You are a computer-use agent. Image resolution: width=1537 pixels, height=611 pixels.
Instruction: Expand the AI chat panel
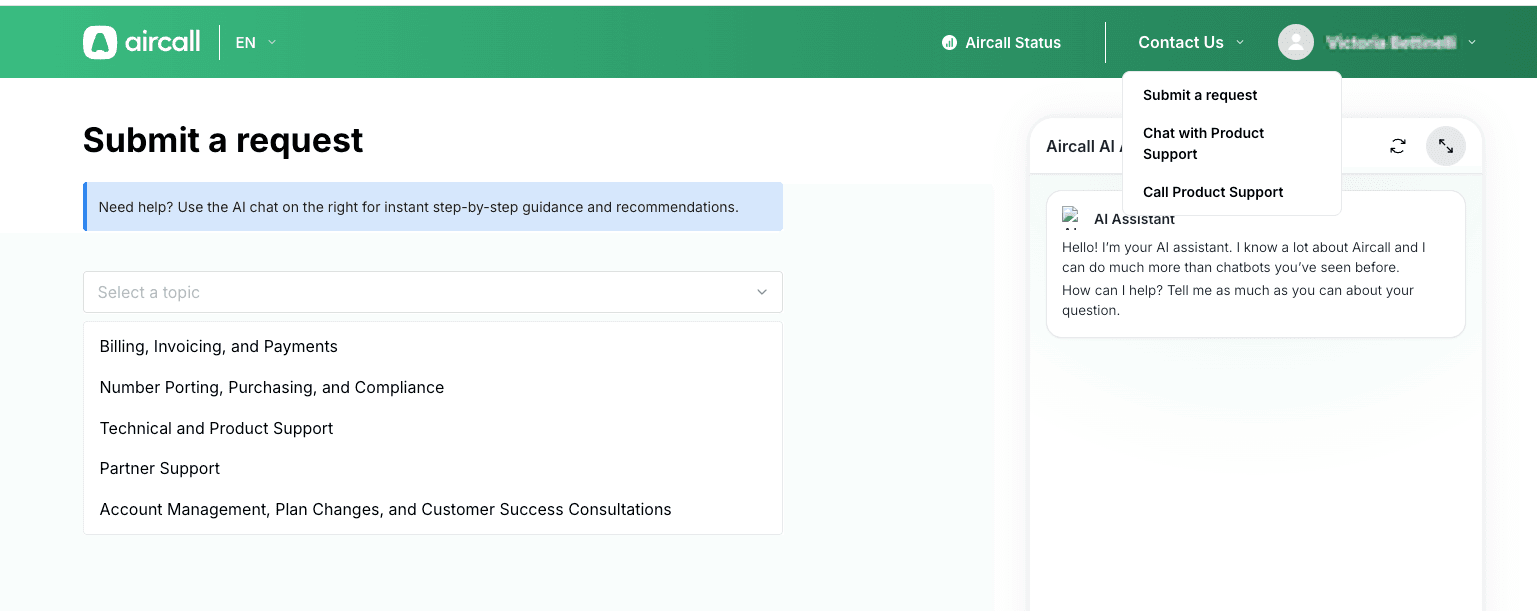pyautogui.click(x=1445, y=146)
